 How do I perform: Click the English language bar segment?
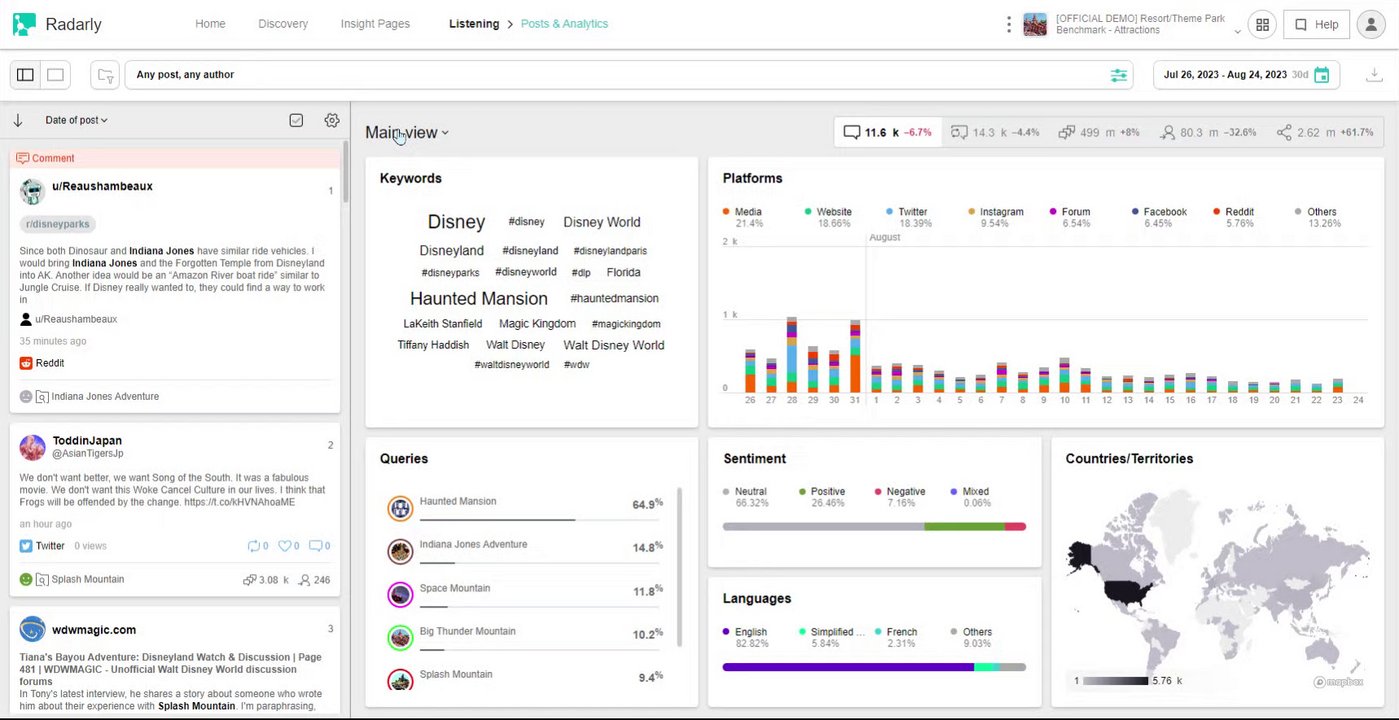(x=848, y=667)
